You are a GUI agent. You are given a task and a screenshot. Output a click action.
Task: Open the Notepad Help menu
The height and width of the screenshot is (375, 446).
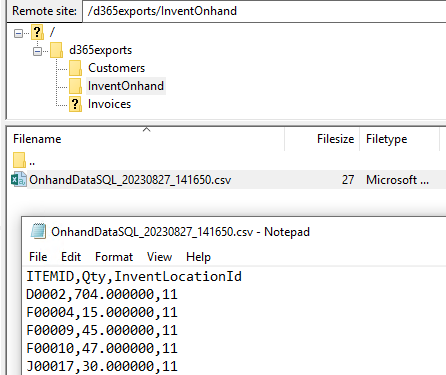coord(198,257)
